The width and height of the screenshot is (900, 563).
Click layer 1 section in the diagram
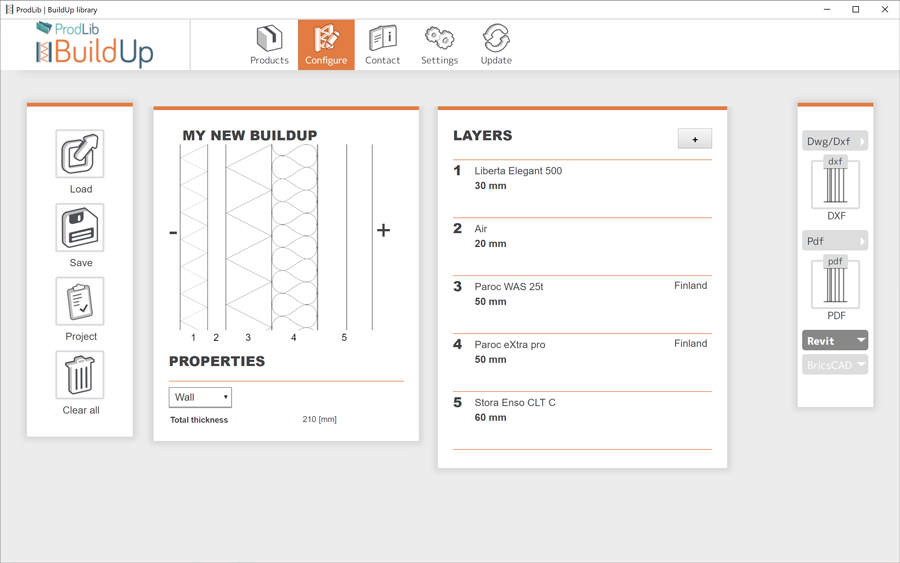tap(193, 237)
